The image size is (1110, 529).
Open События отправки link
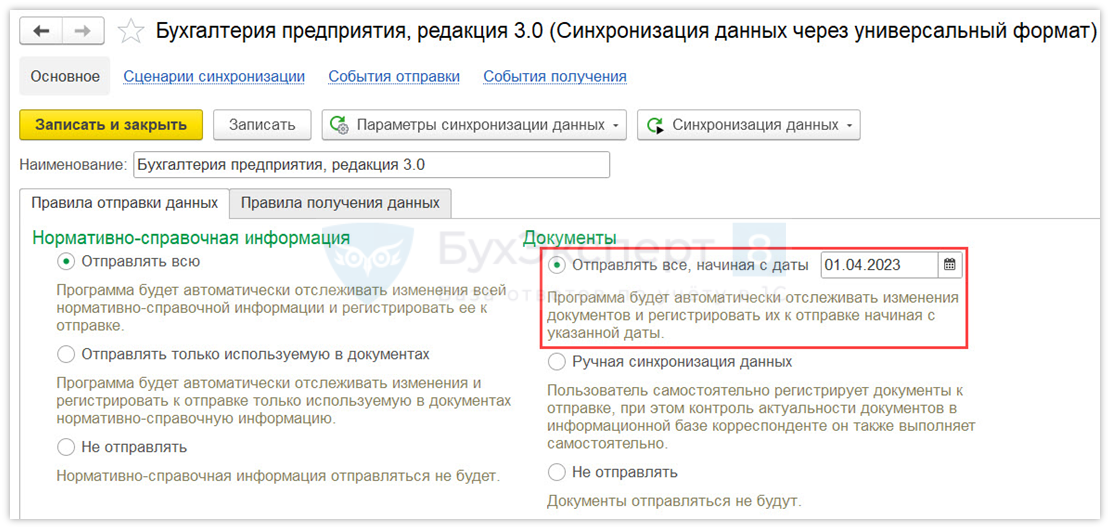point(394,76)
